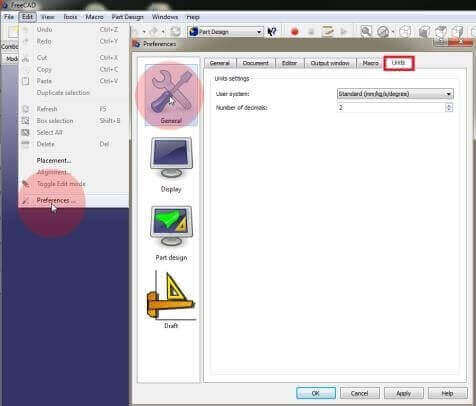476x406 pixels.
Task: Click the Cancel button
Action: point(359,393)
